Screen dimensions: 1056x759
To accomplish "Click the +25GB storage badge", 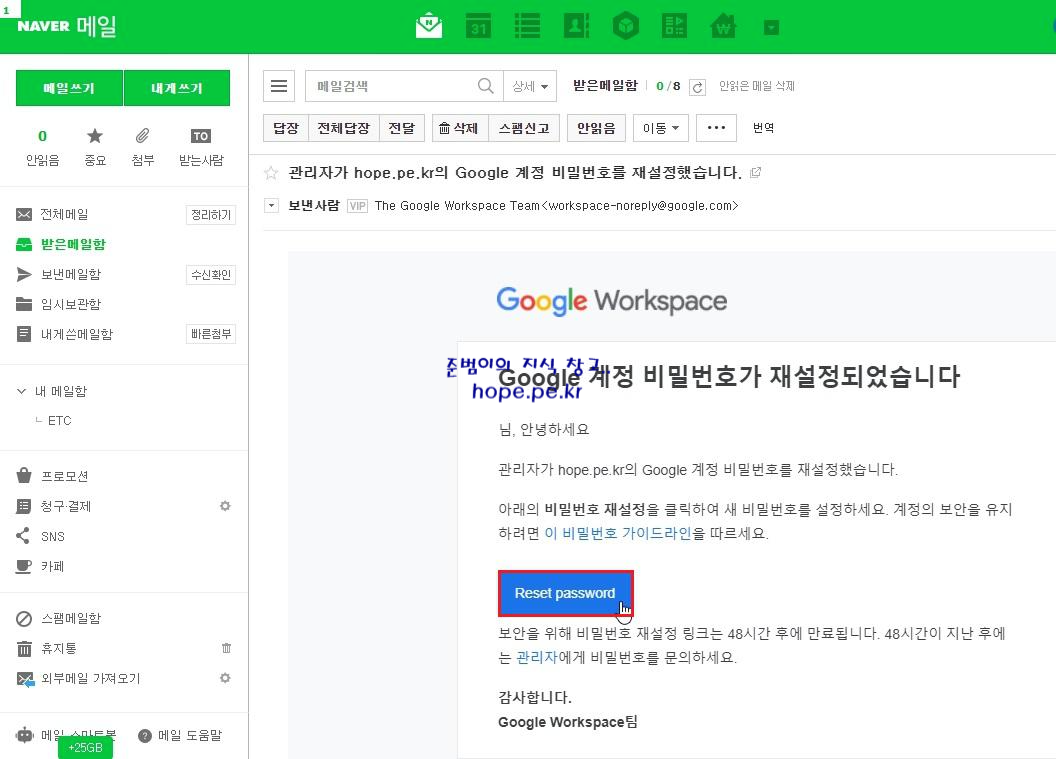I will [x=86, y=748].
